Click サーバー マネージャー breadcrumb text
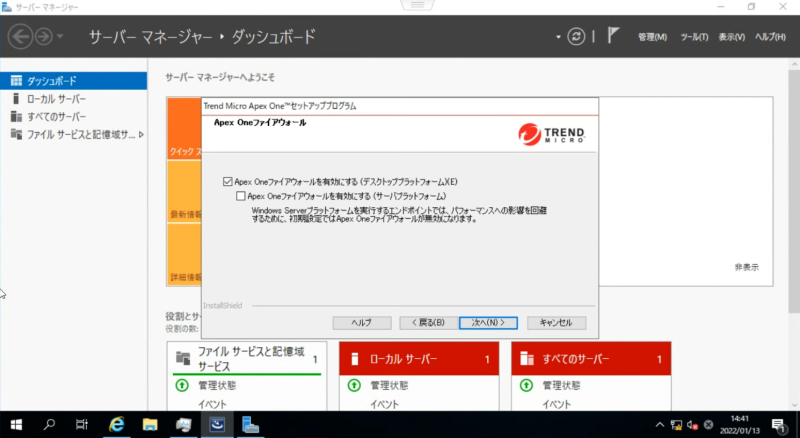 (x=151, y=37)
